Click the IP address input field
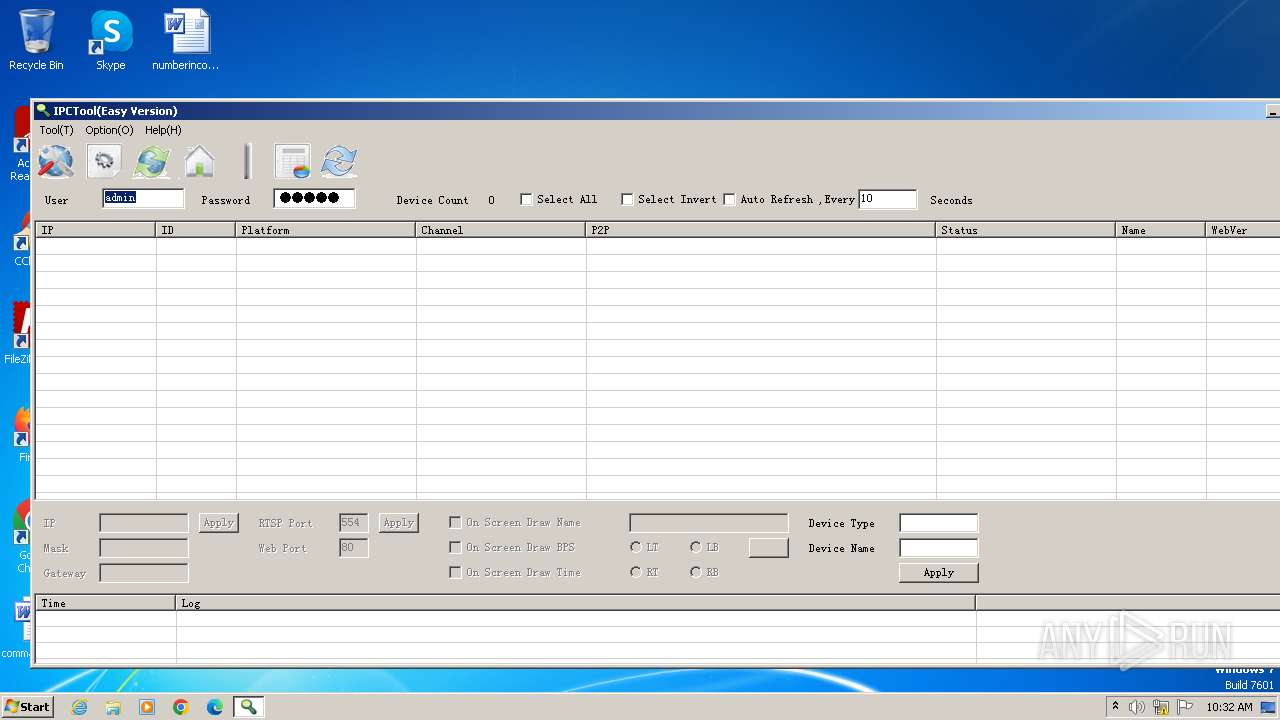1280x720 pixels. [144, 523]
